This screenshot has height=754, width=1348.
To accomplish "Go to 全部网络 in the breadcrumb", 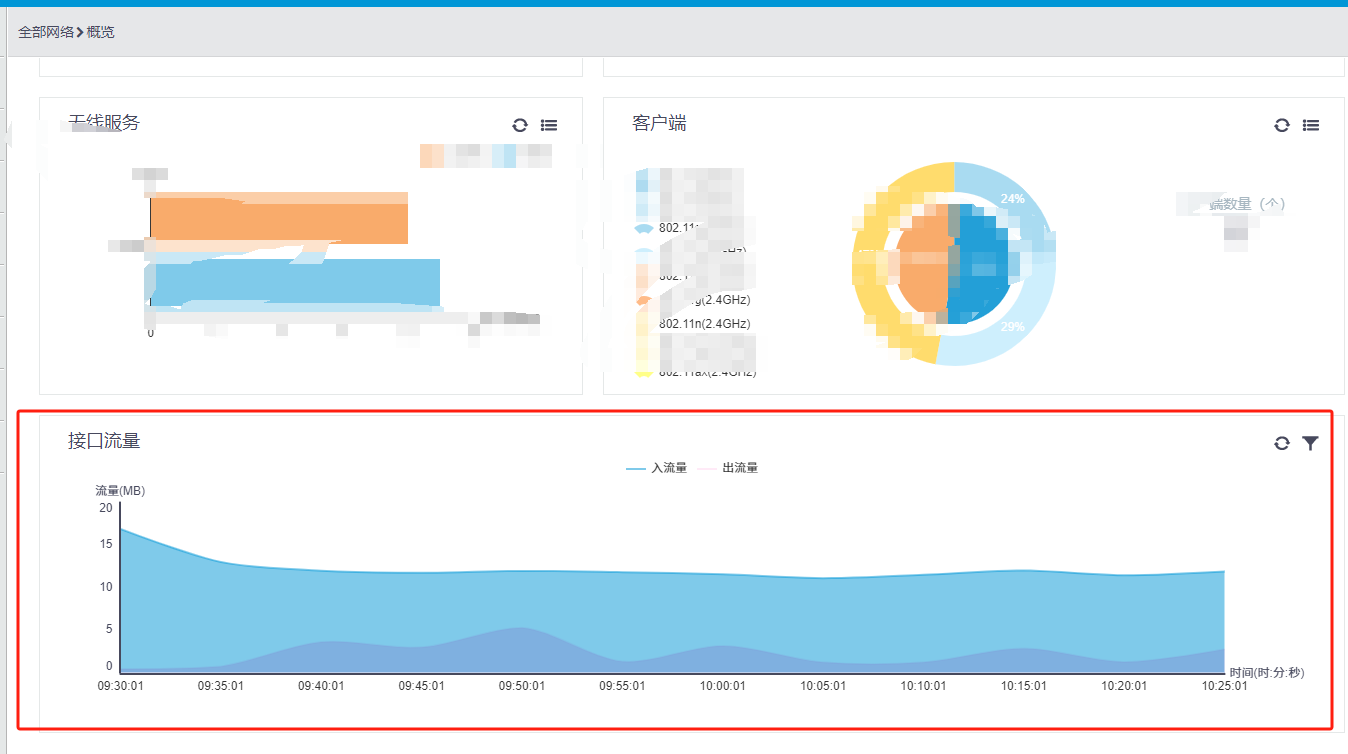I will (46, 32).
